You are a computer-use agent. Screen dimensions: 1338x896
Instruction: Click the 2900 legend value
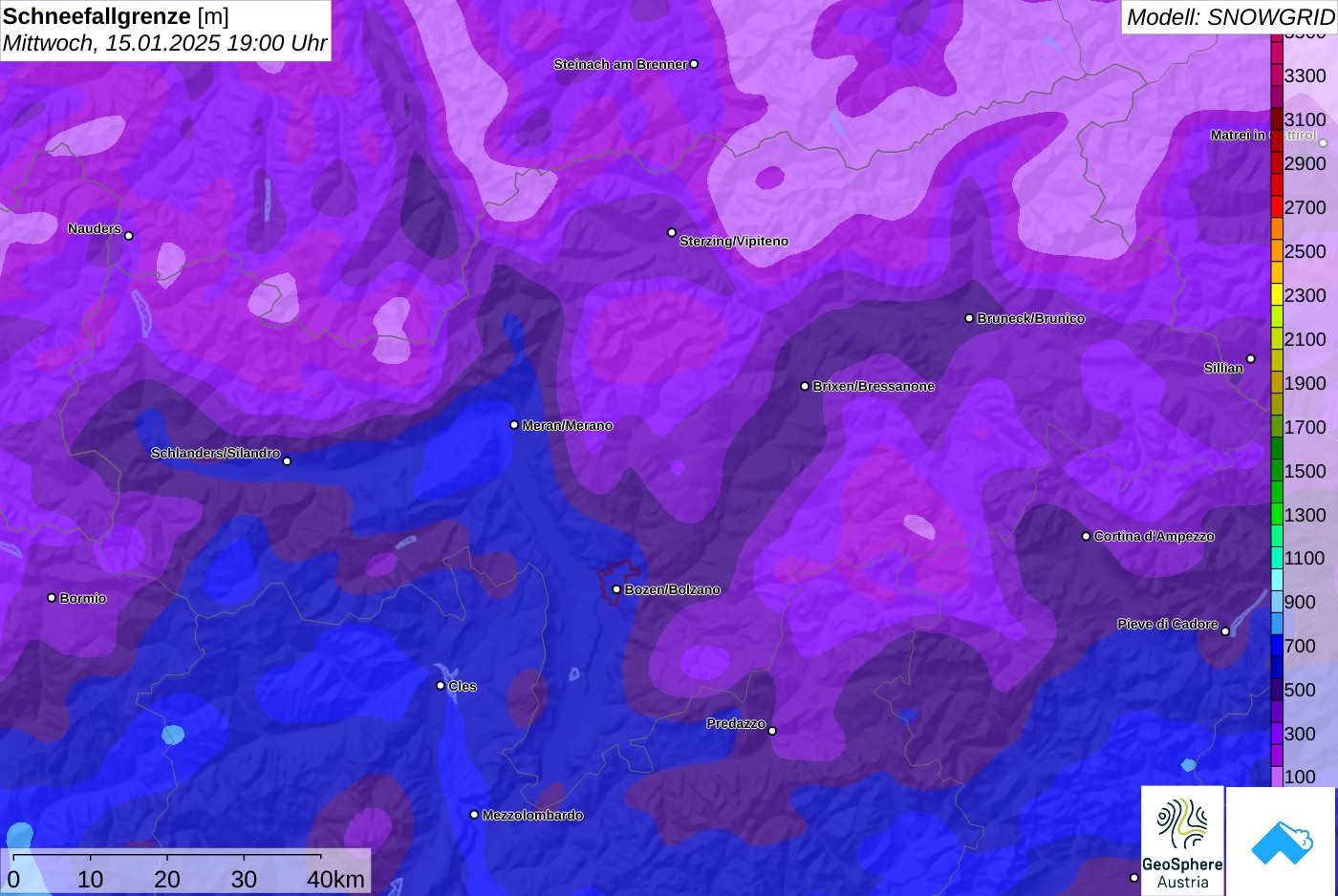(x=1305, y=163)
